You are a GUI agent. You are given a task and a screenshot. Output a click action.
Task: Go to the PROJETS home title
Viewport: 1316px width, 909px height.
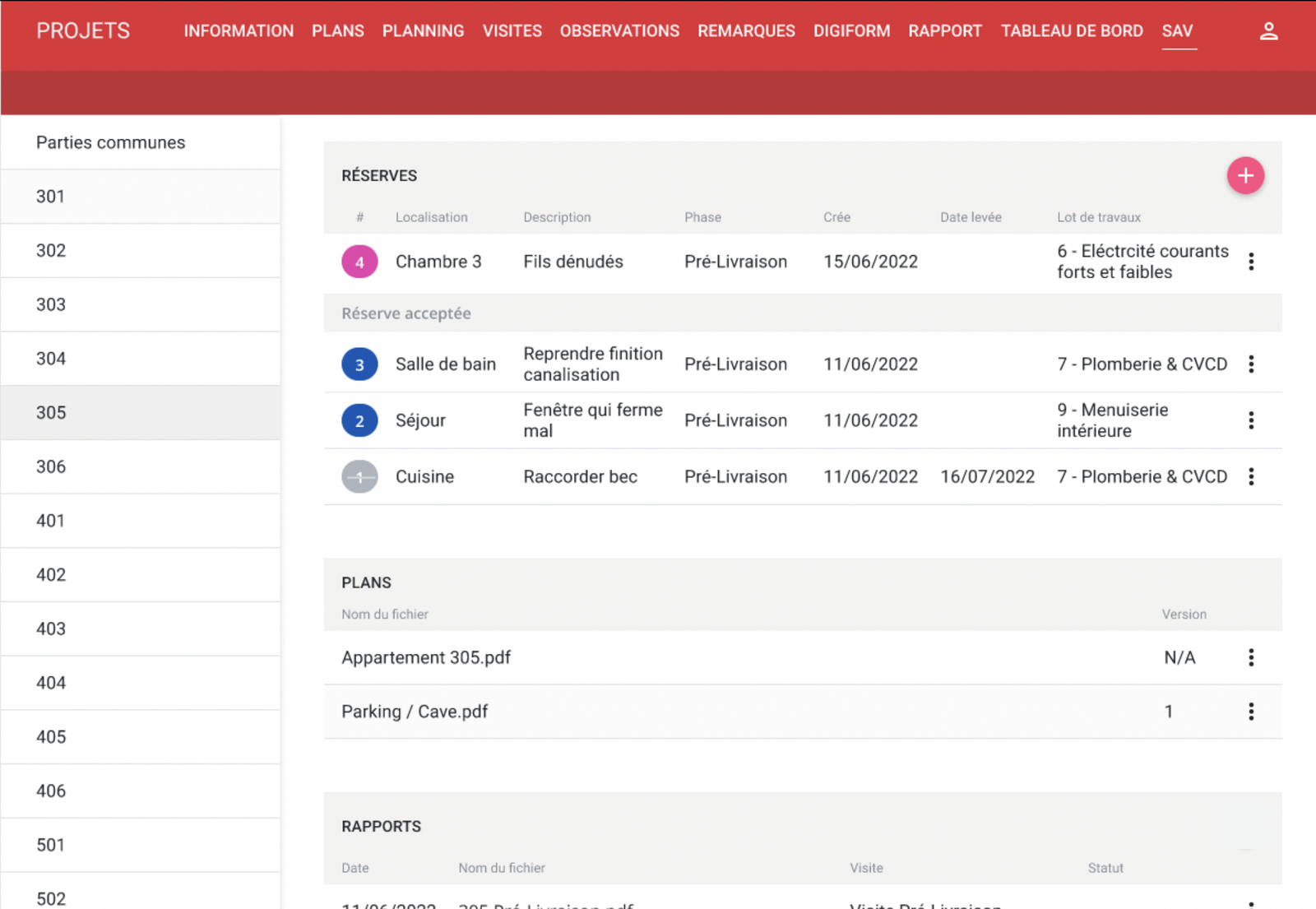(x=83, y=31)
